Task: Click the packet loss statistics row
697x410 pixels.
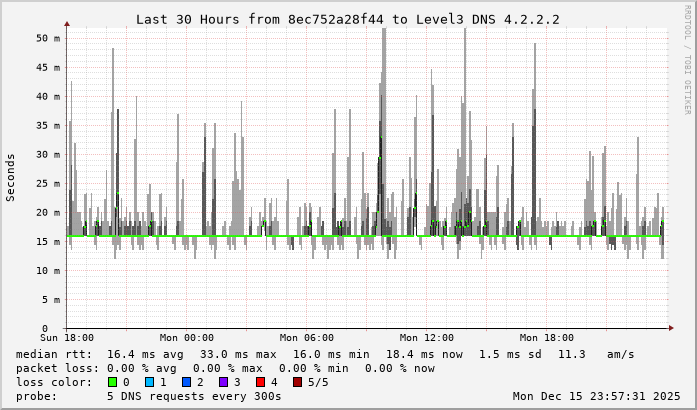Action: pos(225,368)
